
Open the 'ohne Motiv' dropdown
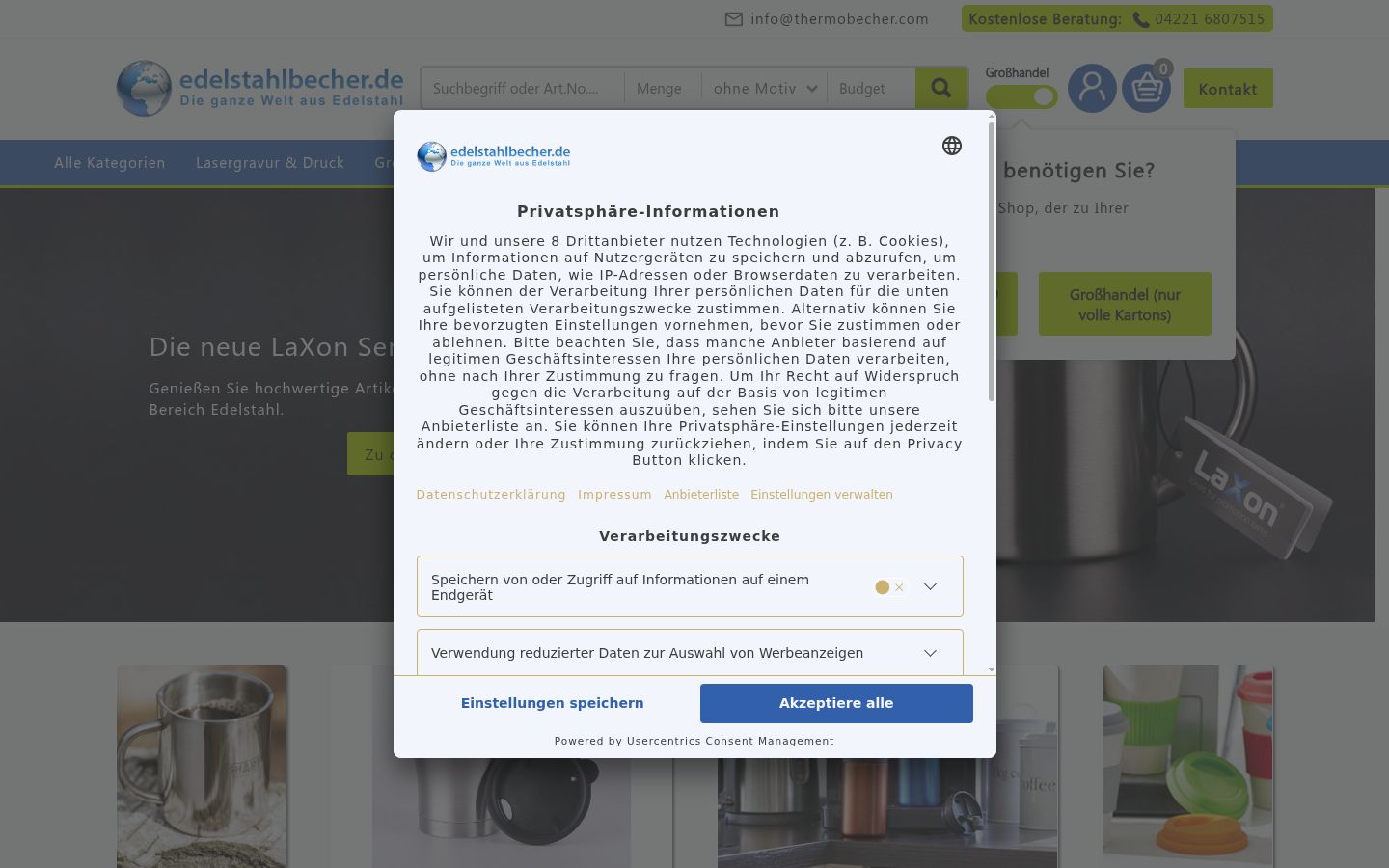(764, 89)
